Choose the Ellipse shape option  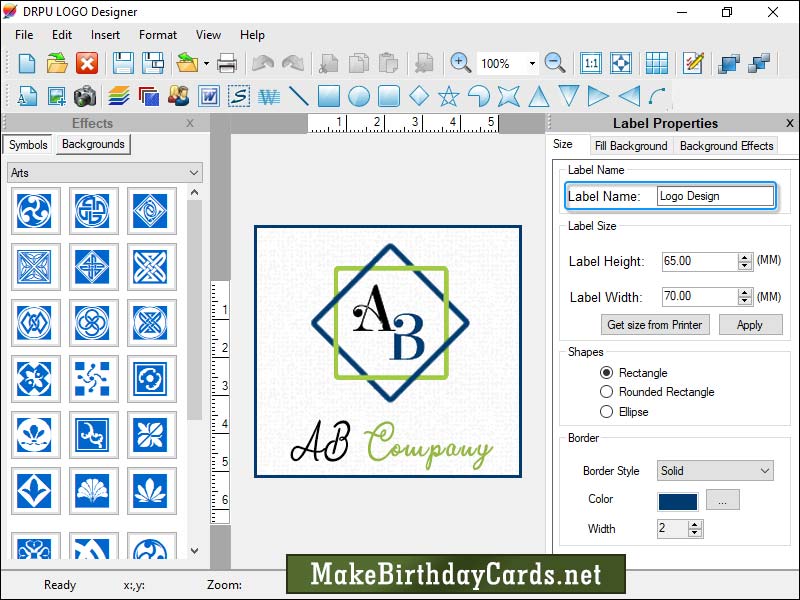point(607,411)
